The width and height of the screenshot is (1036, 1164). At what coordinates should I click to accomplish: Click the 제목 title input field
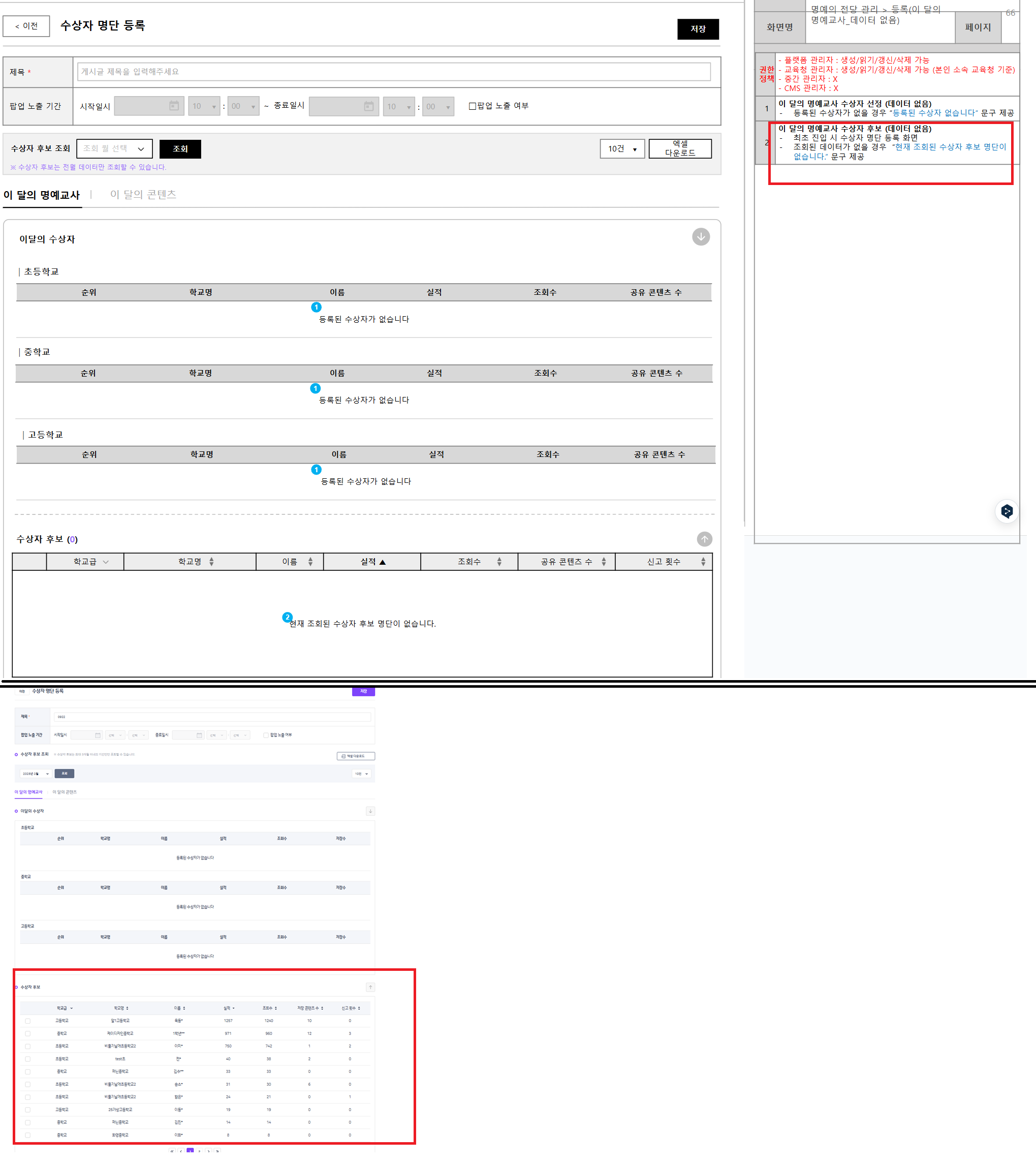[393, 72]
